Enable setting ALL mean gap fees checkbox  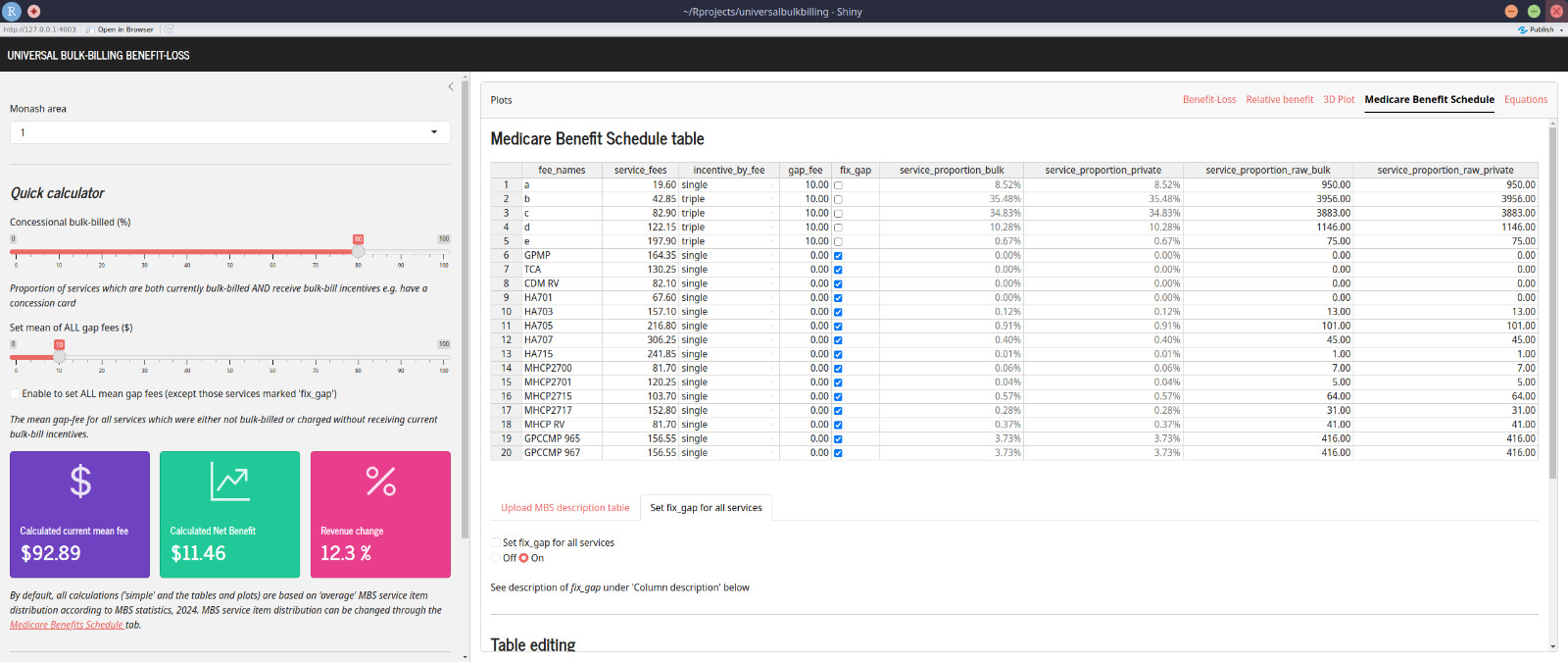coord(15,394)
